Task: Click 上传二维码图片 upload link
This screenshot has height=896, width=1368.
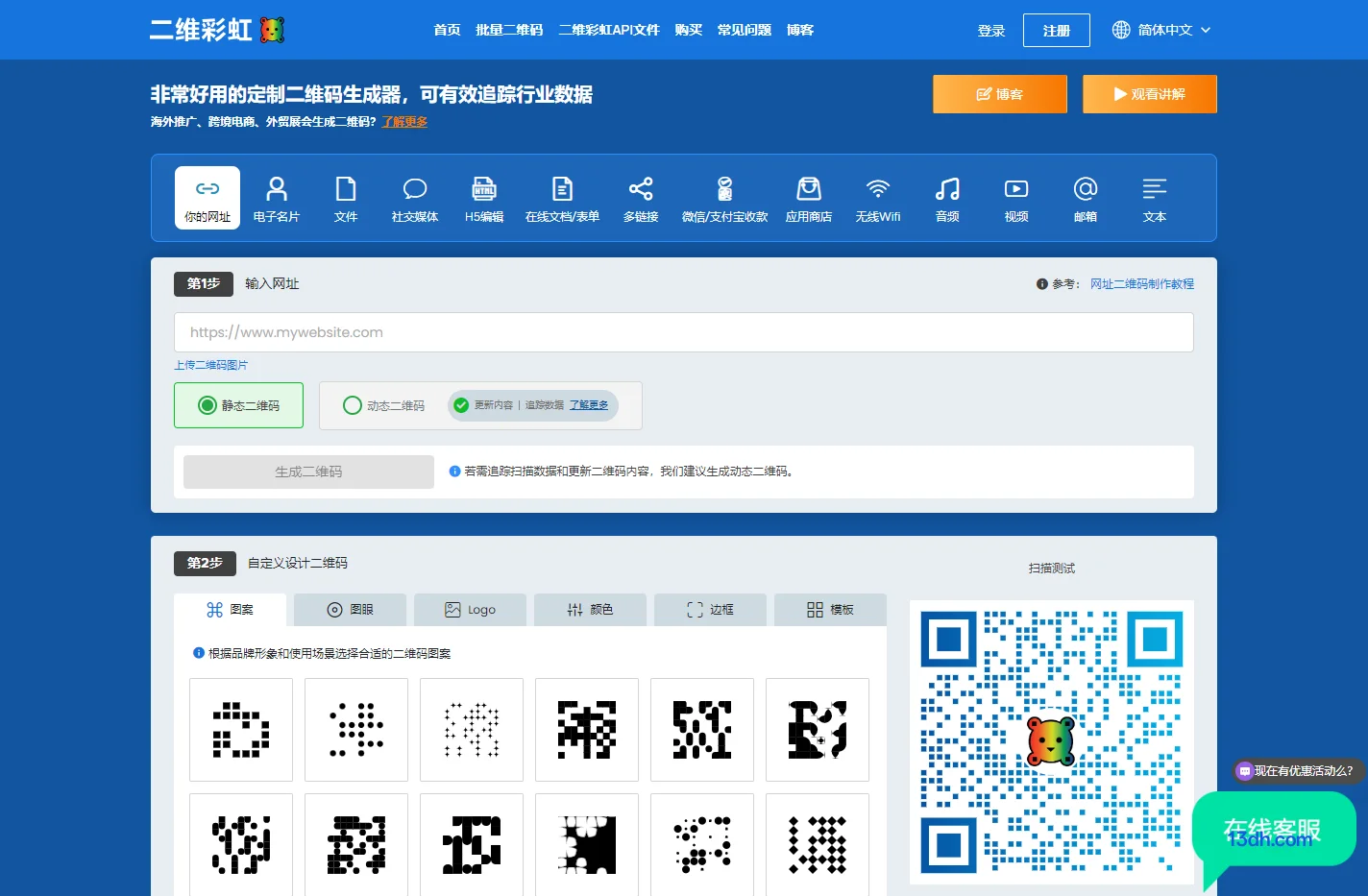Action: 210,365
